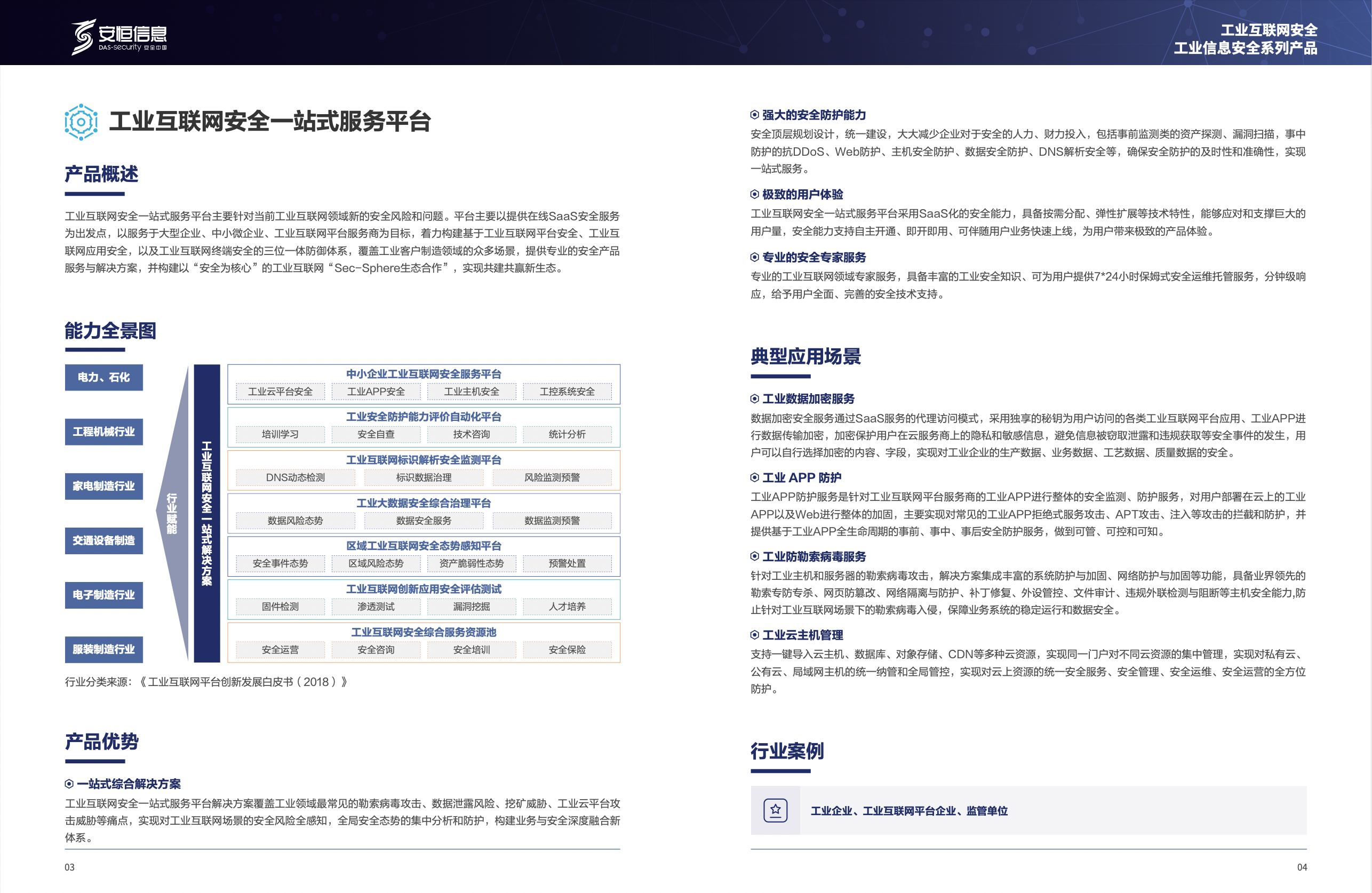Select the 工业云平台安全 capability box
The width and height of the screenshot is (1372, 893).
pos(280,392)
